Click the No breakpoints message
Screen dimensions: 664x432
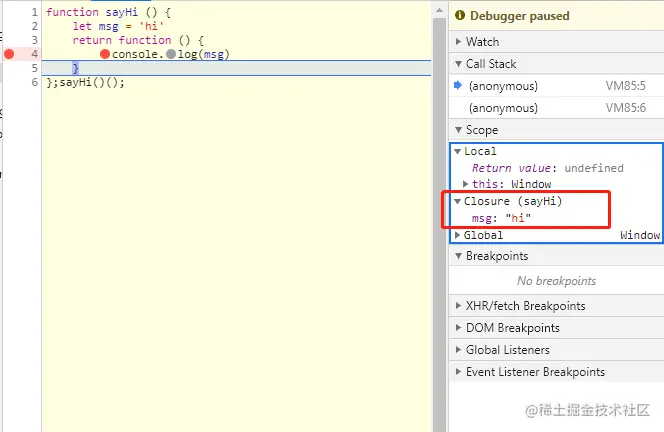(x=556, y=281)
